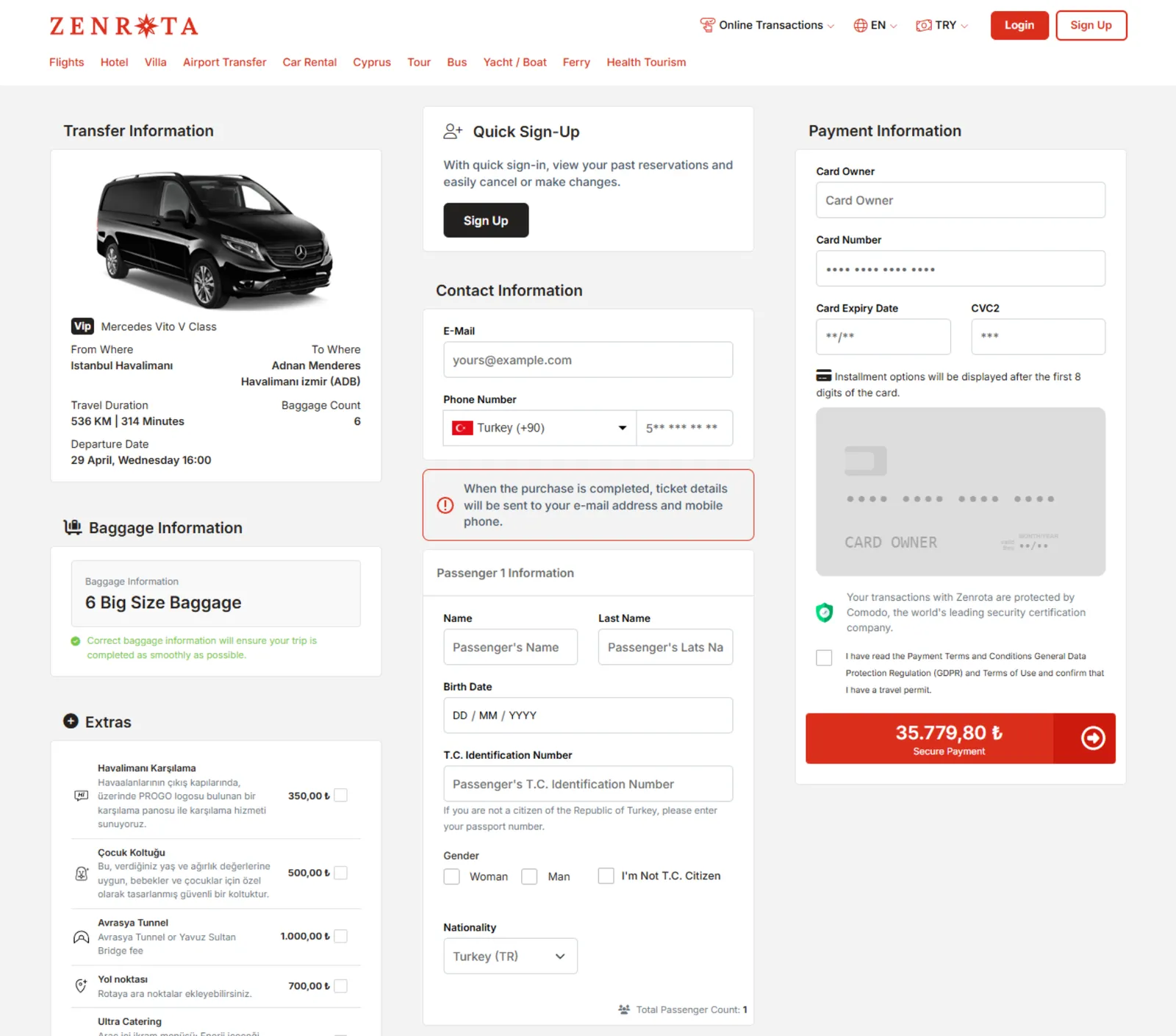The width and height of the screenshot is (1176, 1036).
Task: Check the Çocuk Koltuğu option
Action: click(341, 873)
